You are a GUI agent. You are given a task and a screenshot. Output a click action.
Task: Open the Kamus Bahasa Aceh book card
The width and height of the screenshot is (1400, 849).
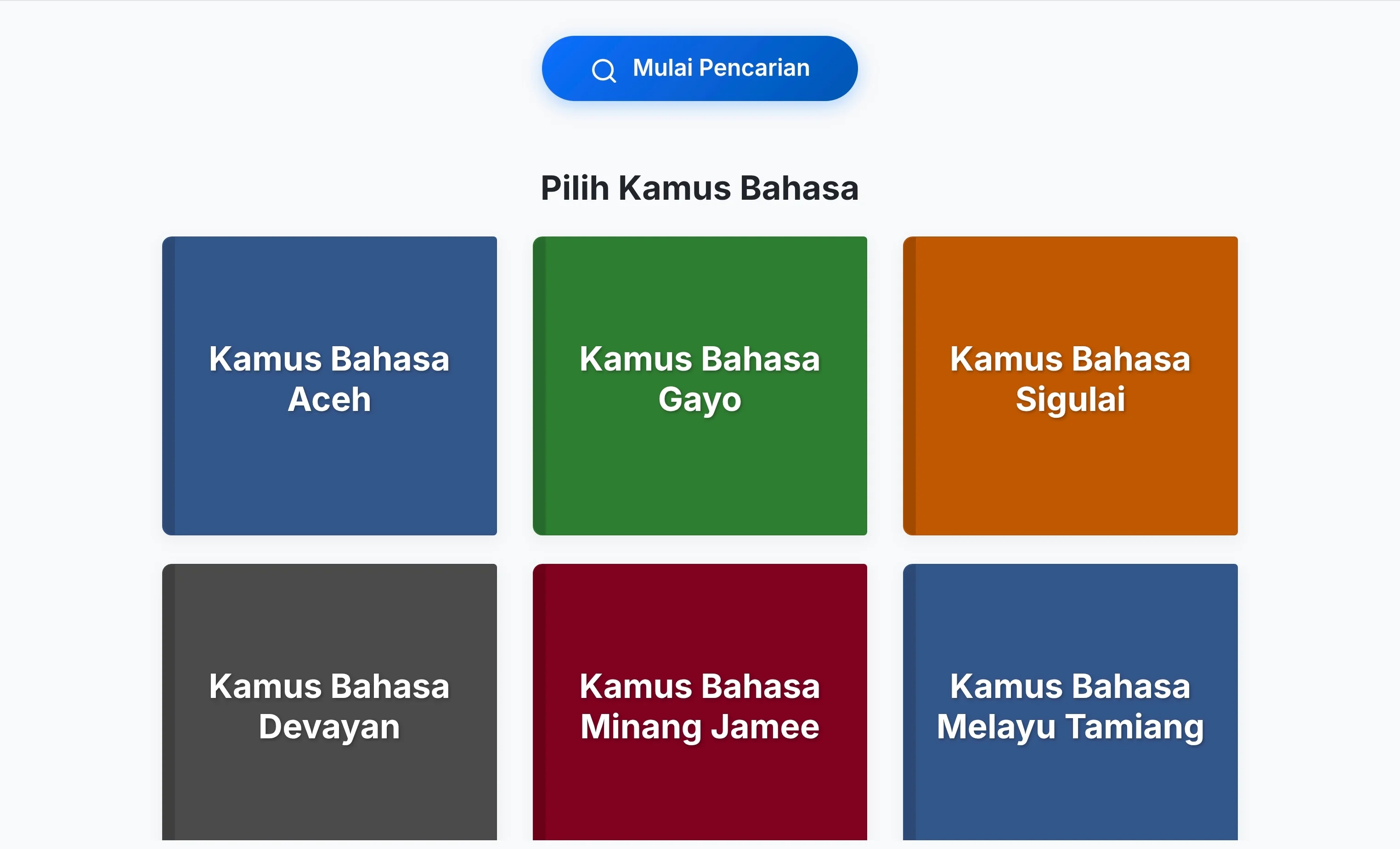[329, 386]
